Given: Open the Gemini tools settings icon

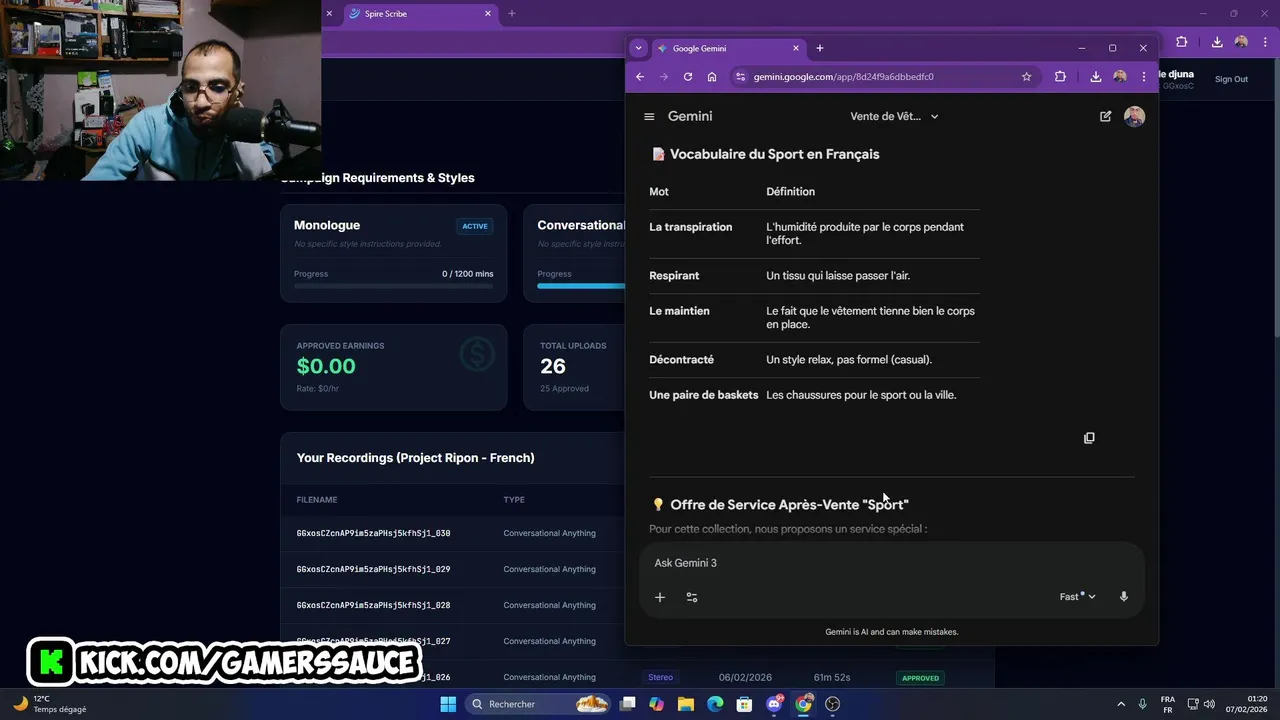Looking at the screenshot, I should click(692, 597).
